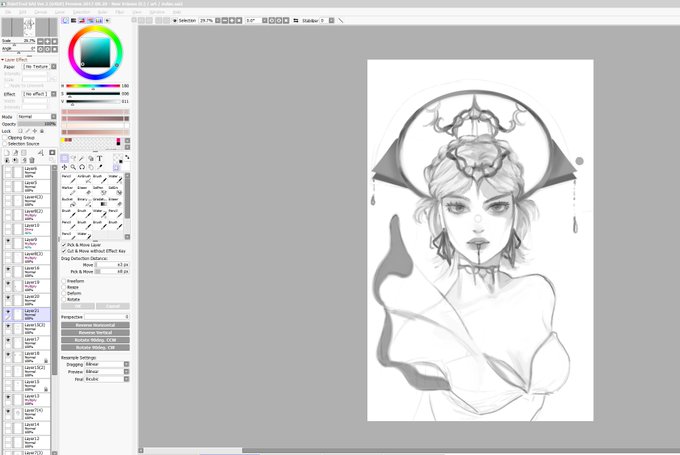Screen dimensions: 680x455
Task: Open the Paper texture dropdown
Action: 39,67
